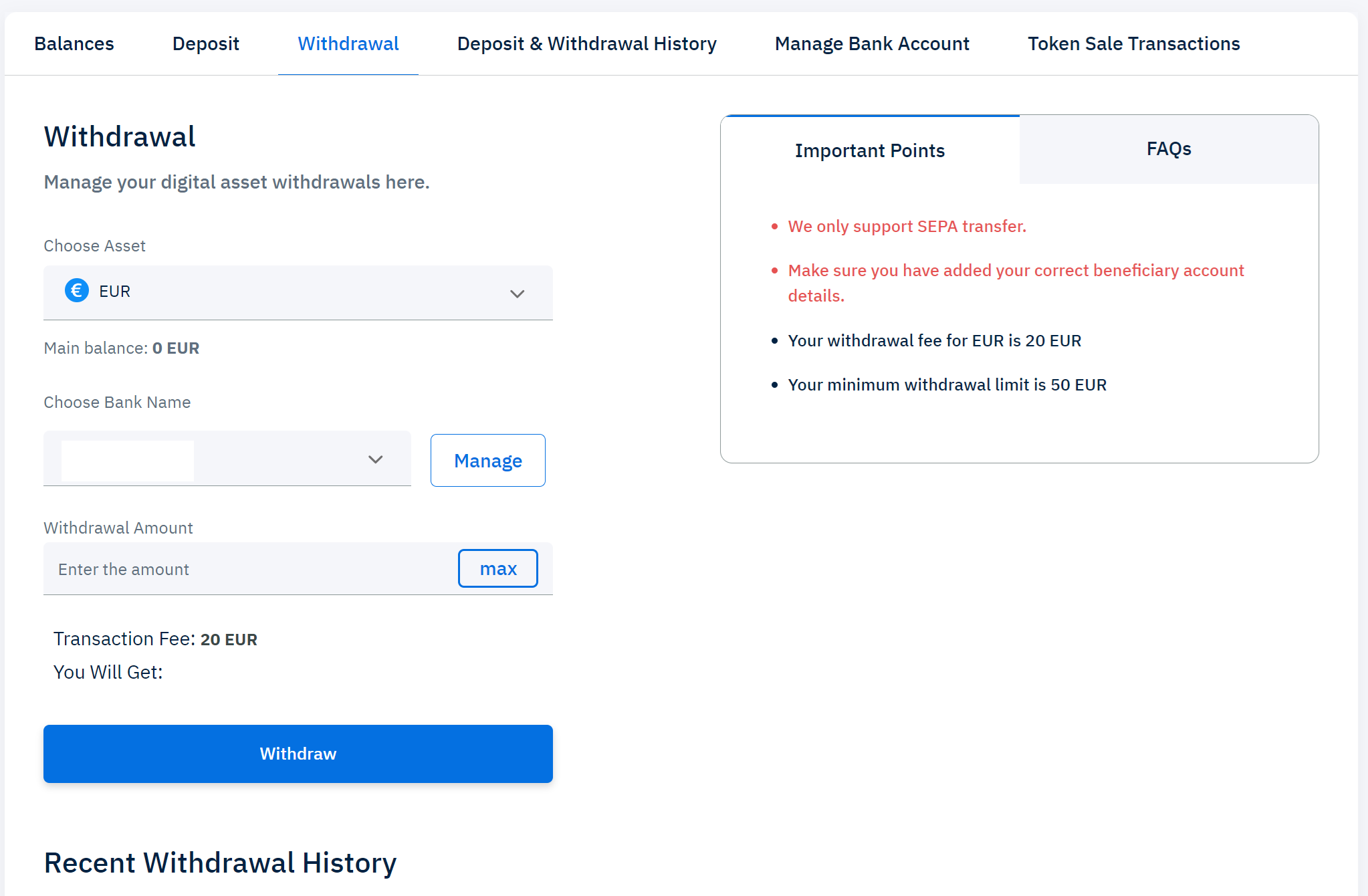Expand the Choose Asset dropdown arrow
Viewport: 1368px width, 896px height.
[x=517, y=294]
